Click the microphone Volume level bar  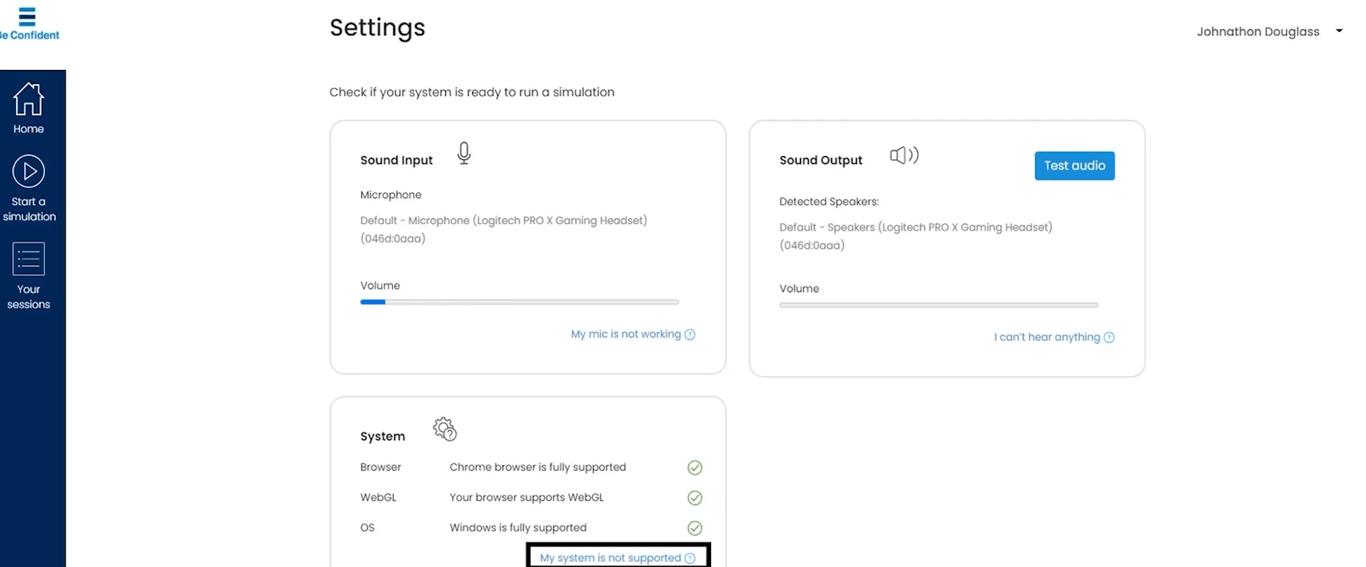[519, 302]
